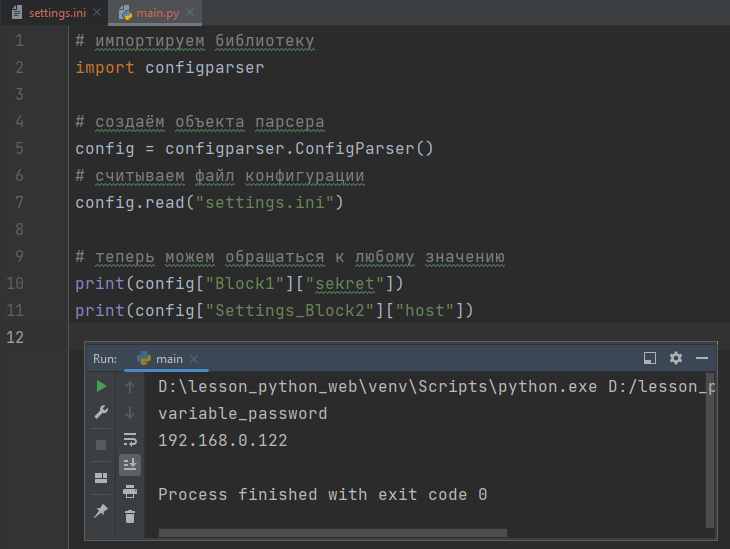Open Run panel gear settings
Viewport: 730px width, 549px height.
coord(676,358)
